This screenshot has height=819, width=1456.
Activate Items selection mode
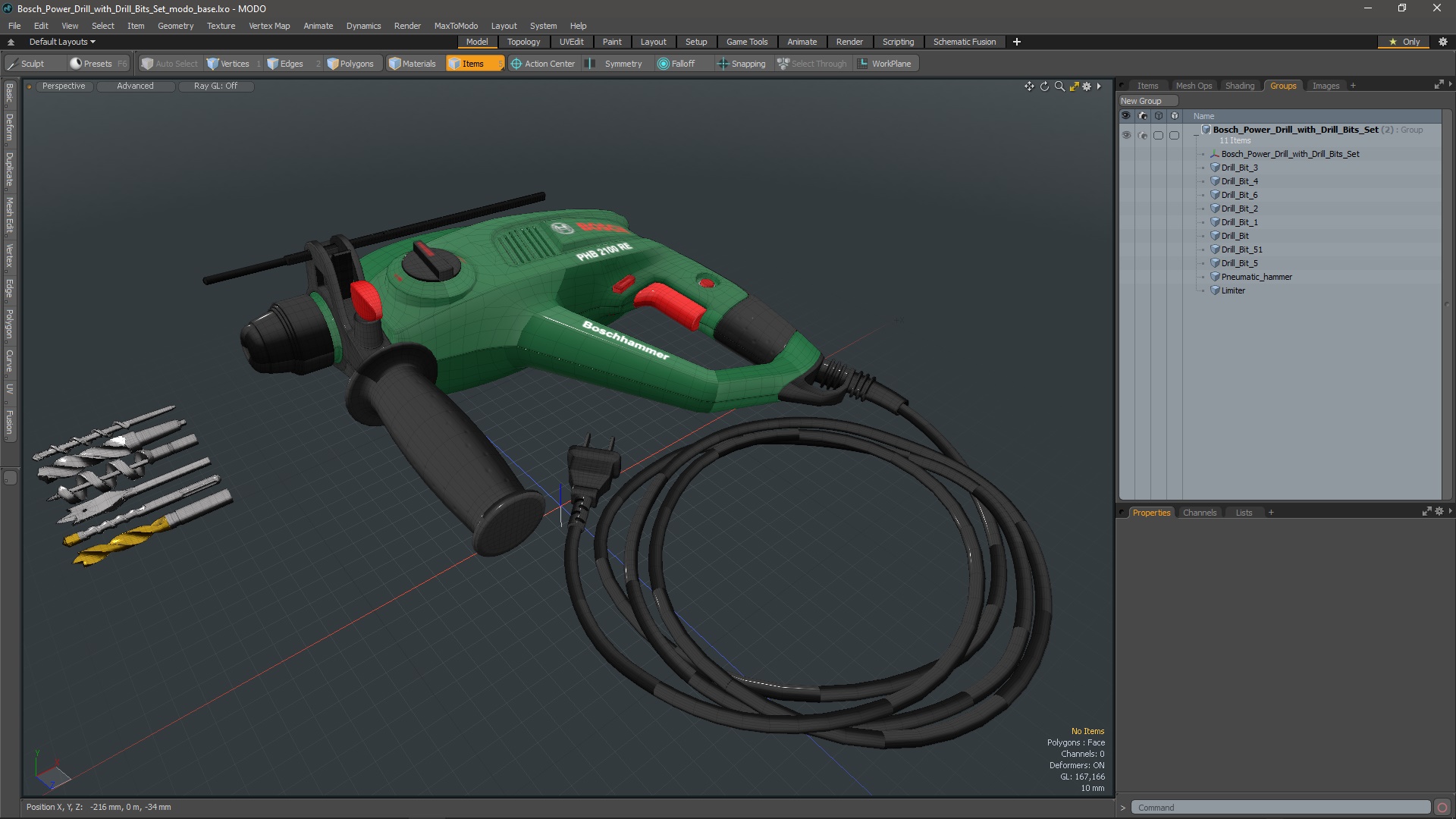pyautogui.click(x=474, y=64)
